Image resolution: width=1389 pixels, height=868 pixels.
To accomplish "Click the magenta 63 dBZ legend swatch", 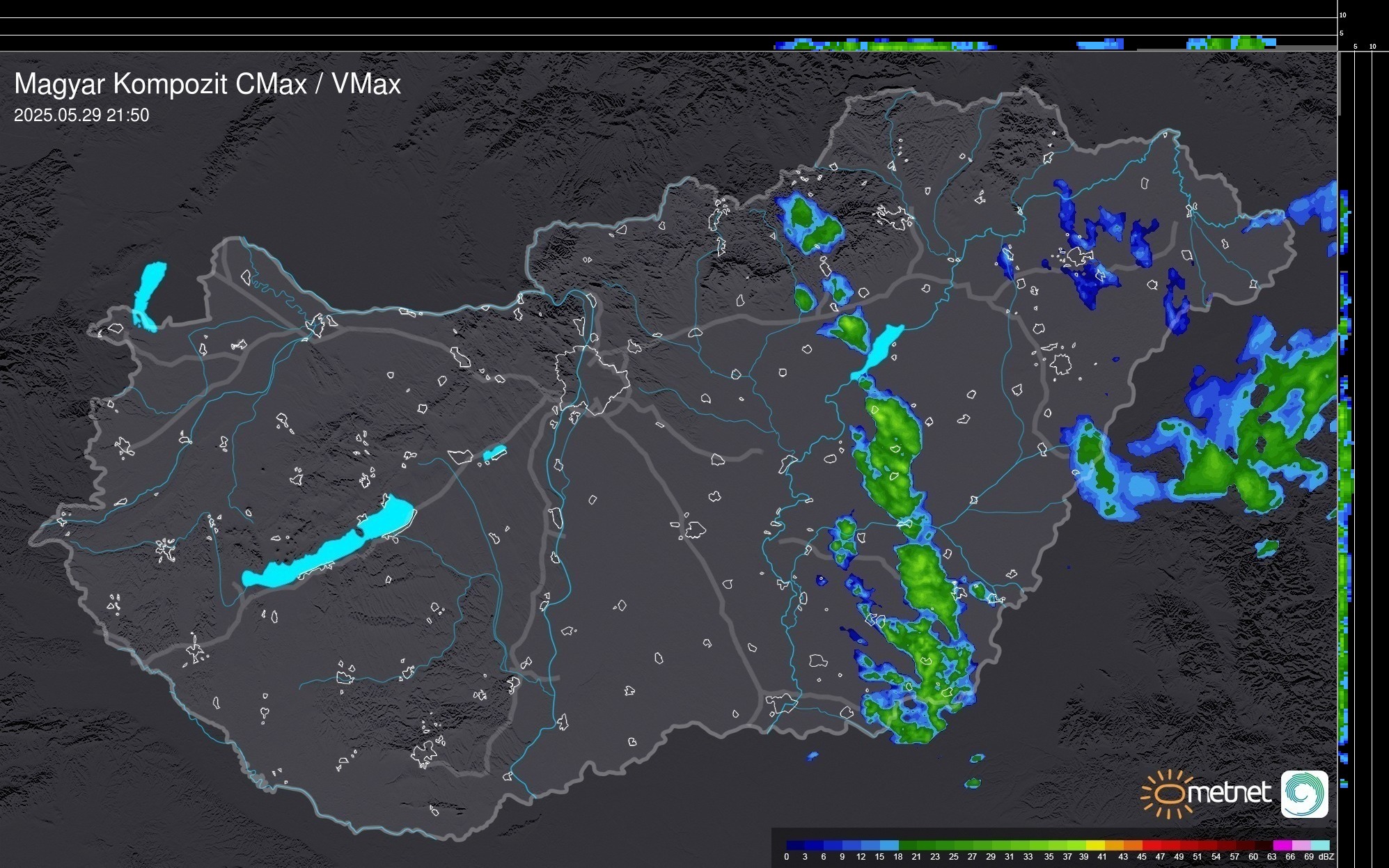I will (1282, 845).
